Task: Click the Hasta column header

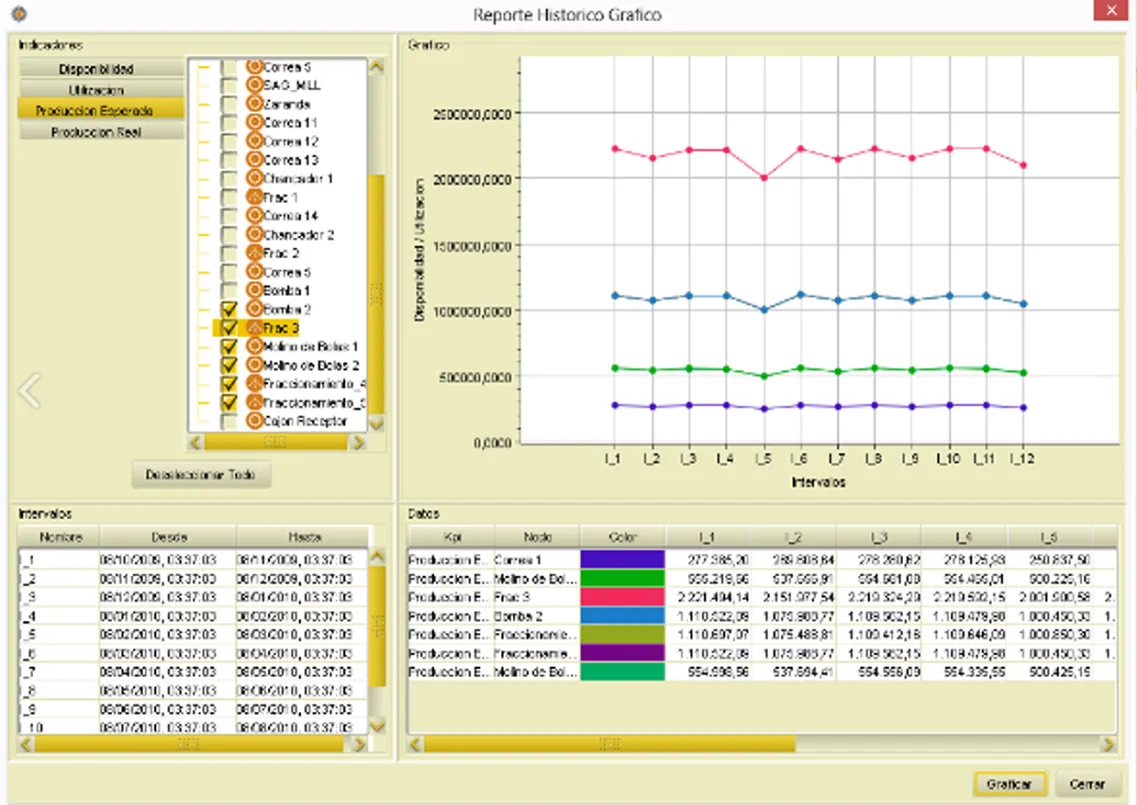Action: pos(304,537)
